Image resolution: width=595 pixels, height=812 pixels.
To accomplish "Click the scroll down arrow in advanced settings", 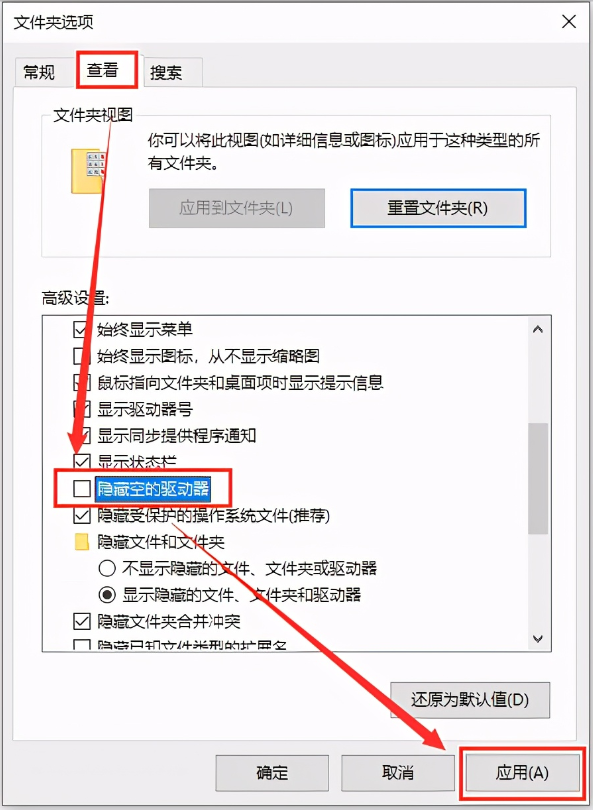I will tap(538, 639).
